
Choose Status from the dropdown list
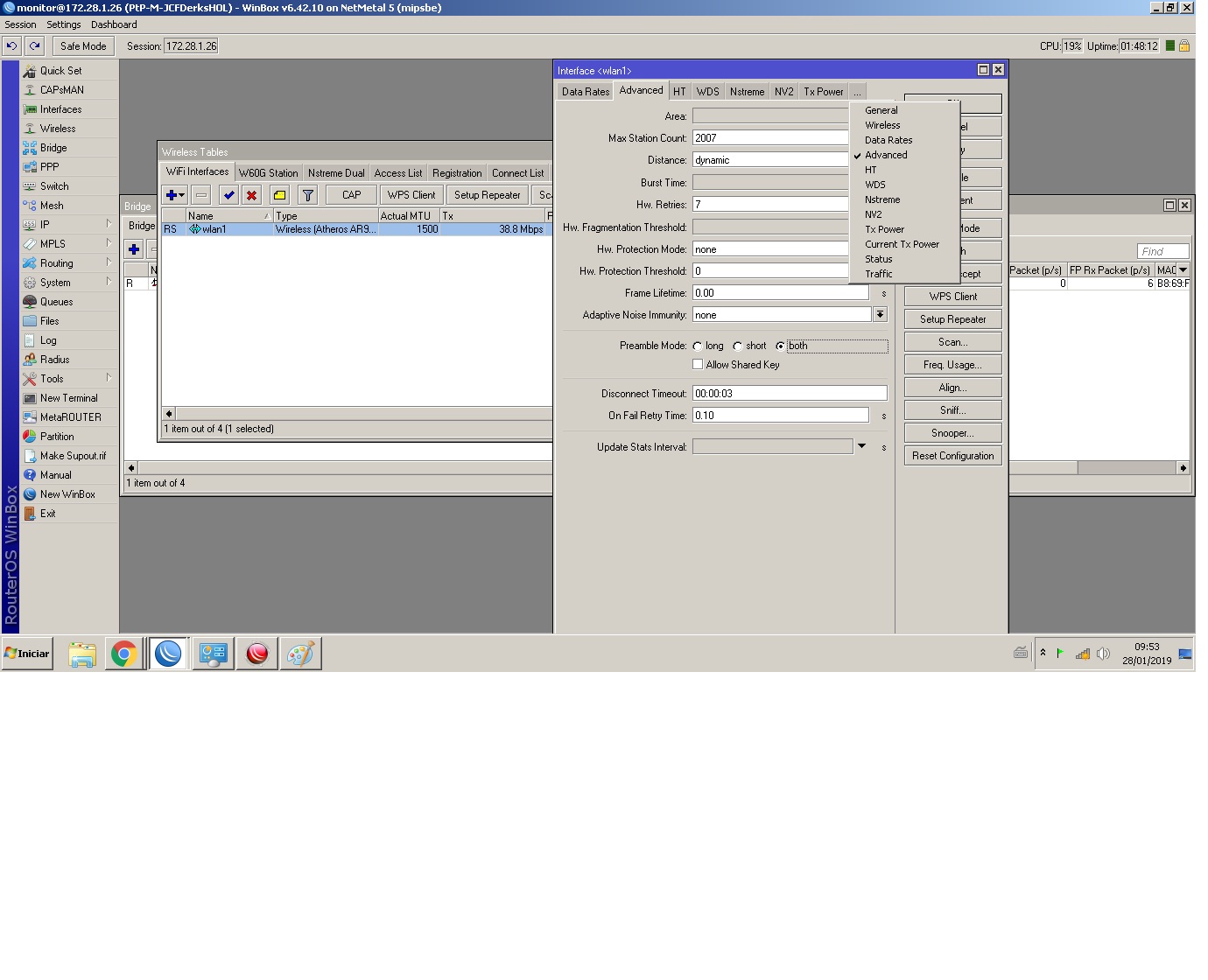point(879,259)
